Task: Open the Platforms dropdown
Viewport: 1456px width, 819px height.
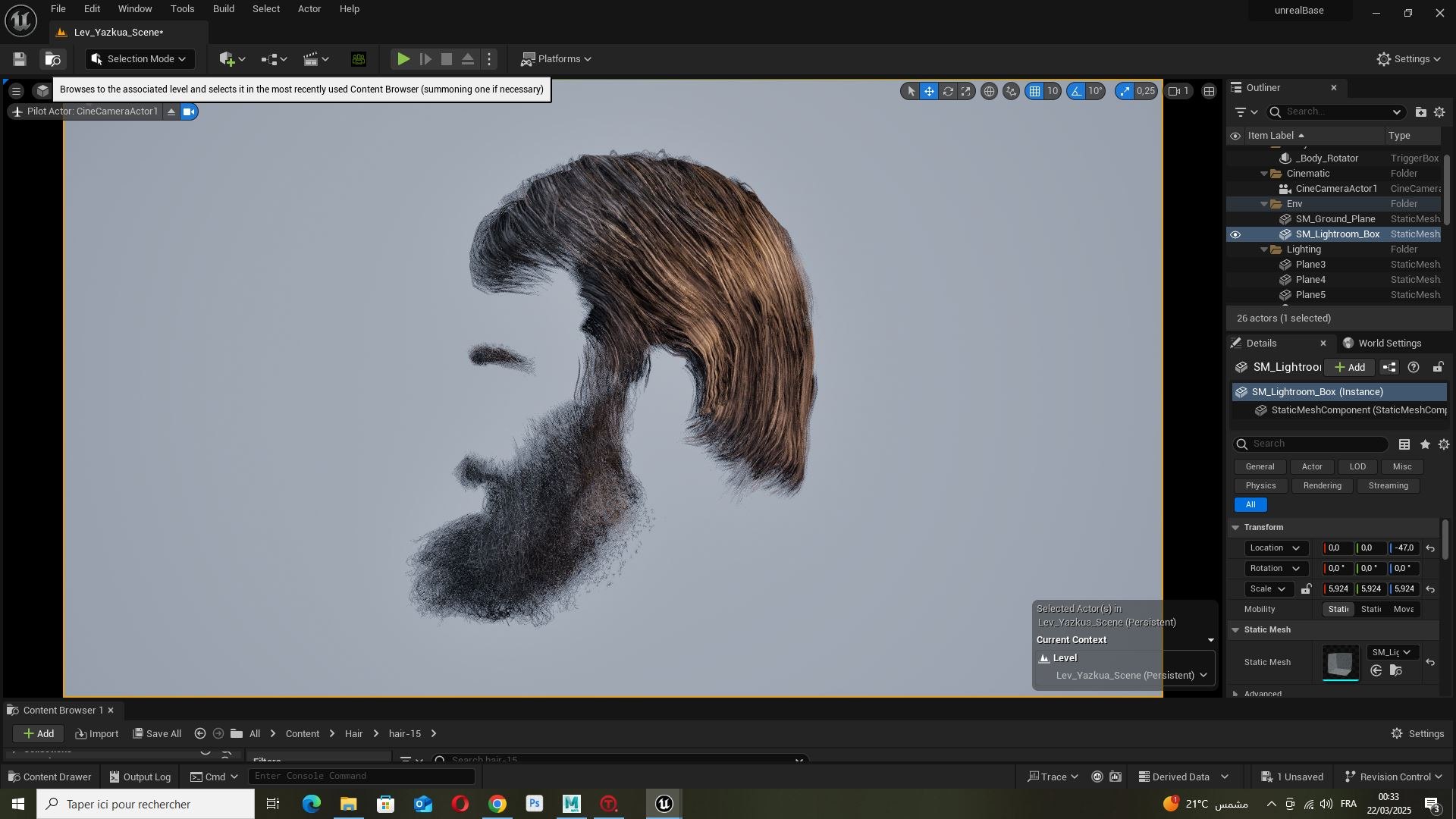Action: [557, 59]
